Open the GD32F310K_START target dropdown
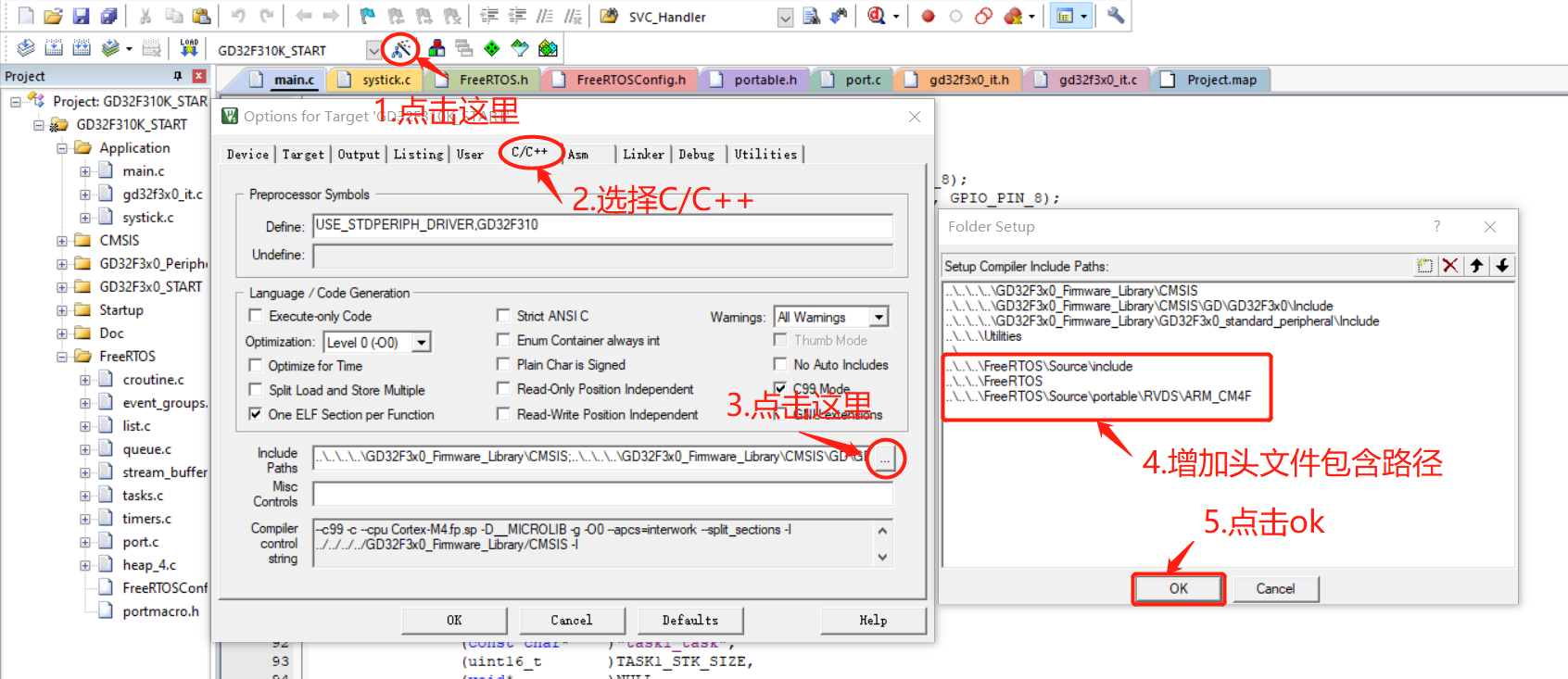The image size is (1568, 679). coord(373,50)
